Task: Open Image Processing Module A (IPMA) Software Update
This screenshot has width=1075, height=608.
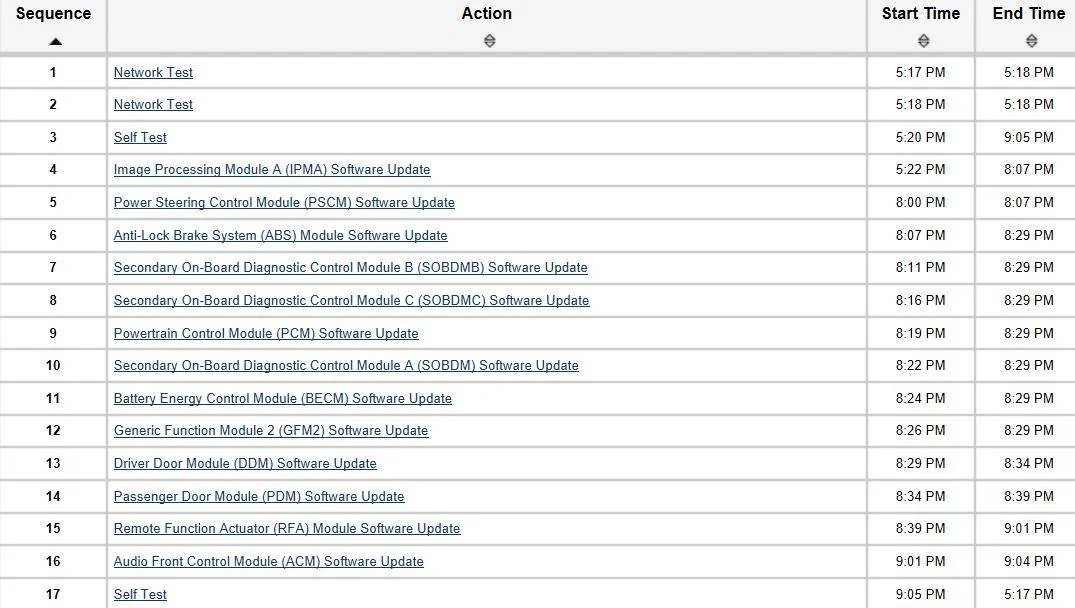Action: 272,170
